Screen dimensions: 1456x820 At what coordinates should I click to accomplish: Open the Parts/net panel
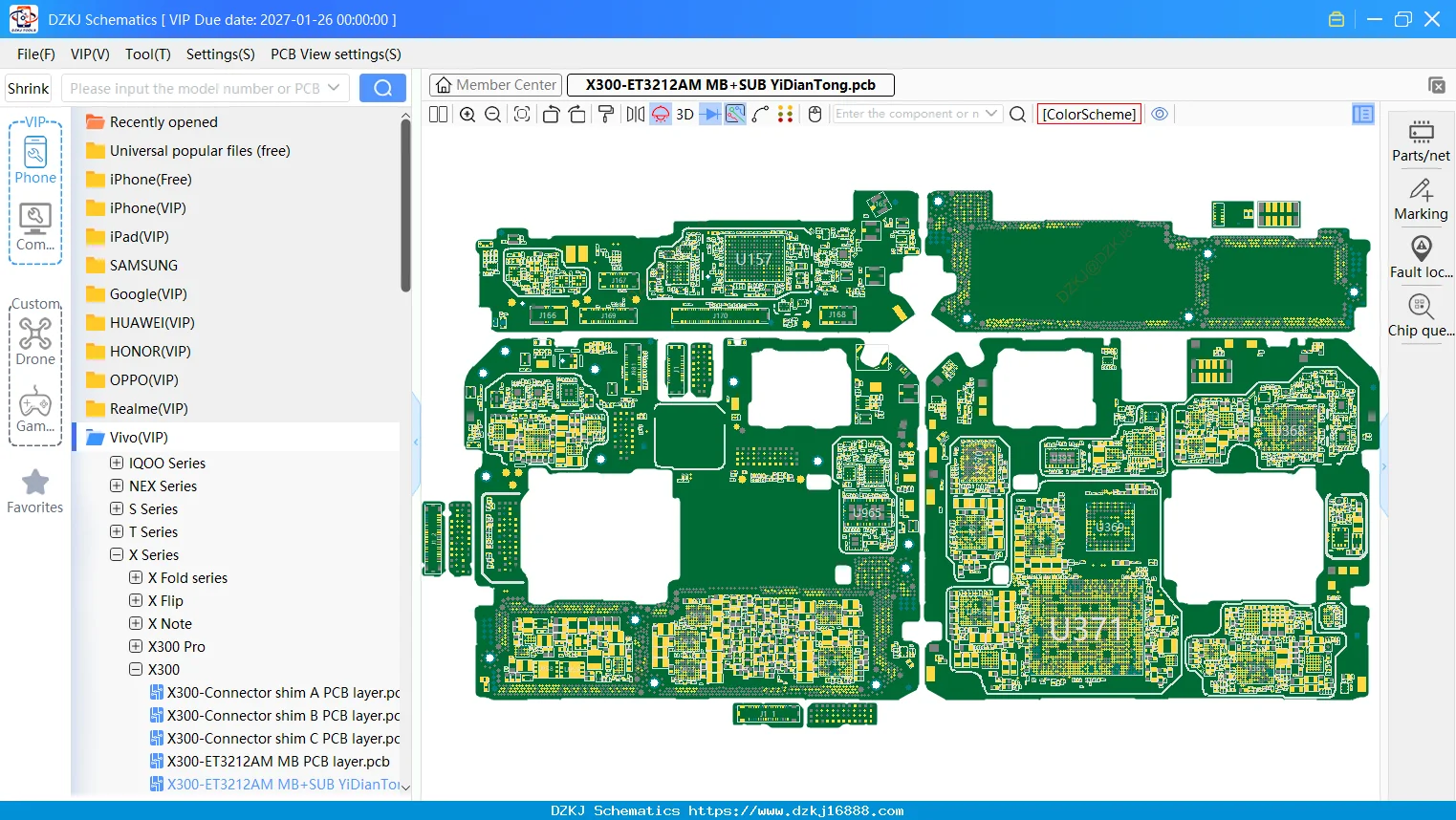click(x=1421, y=141)
